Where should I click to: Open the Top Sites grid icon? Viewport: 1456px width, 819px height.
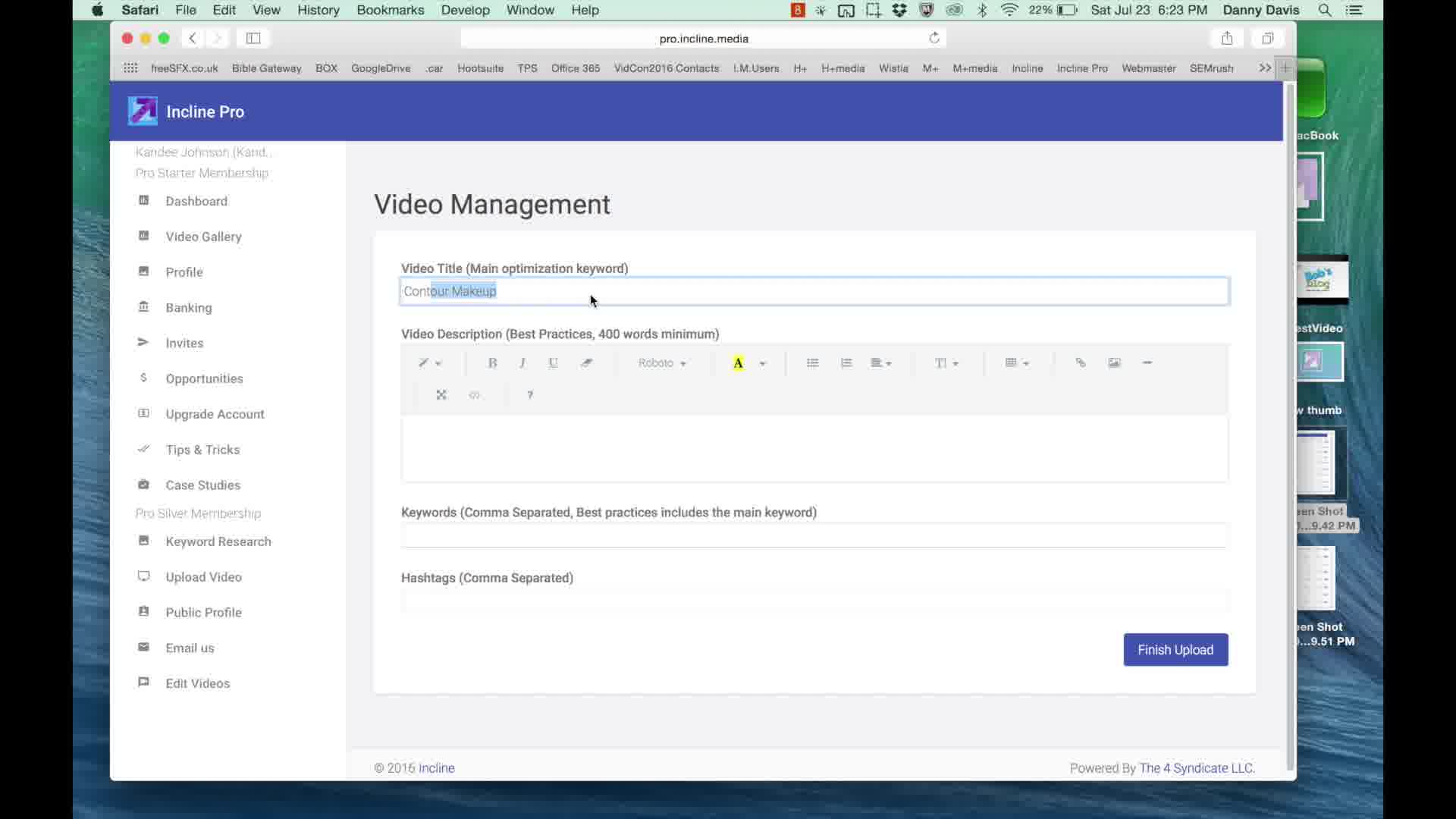(x=130, y=68)
